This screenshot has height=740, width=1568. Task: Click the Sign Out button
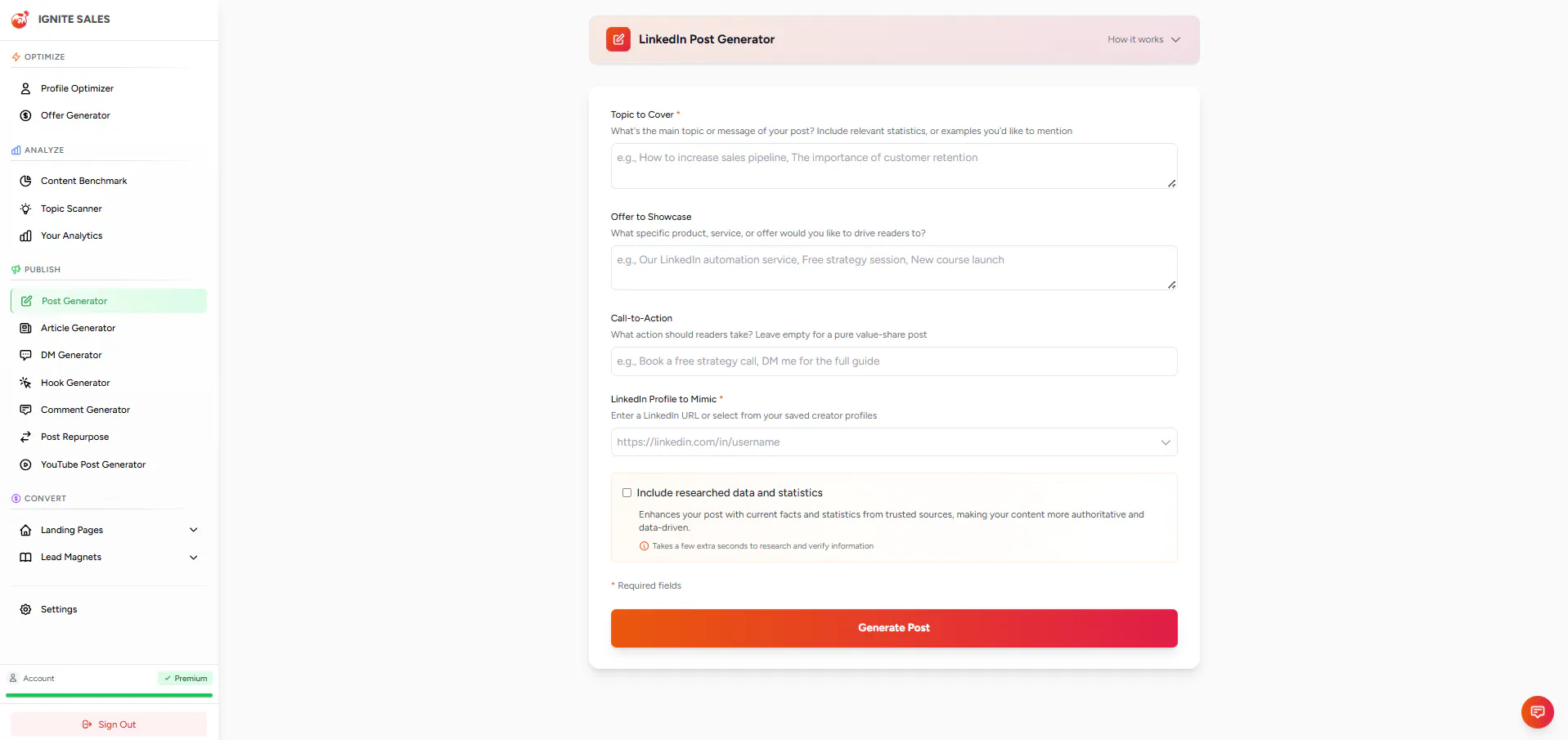point(109,724)
